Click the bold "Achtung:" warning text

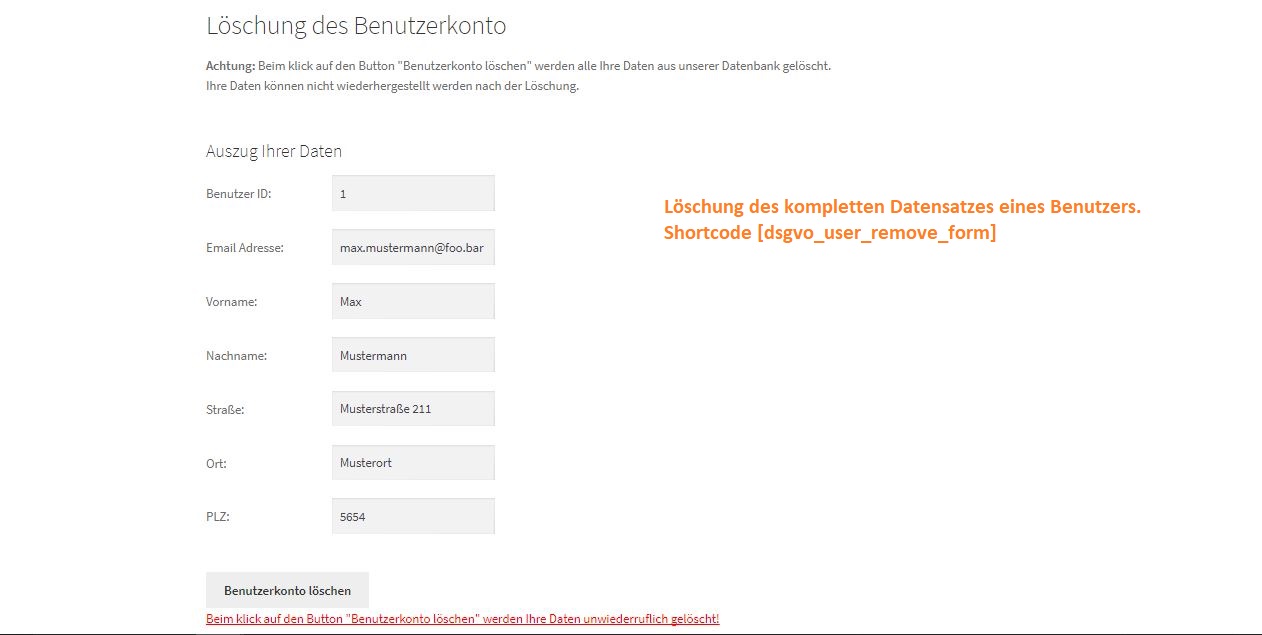pyautogui.click(x=231, y=66)
